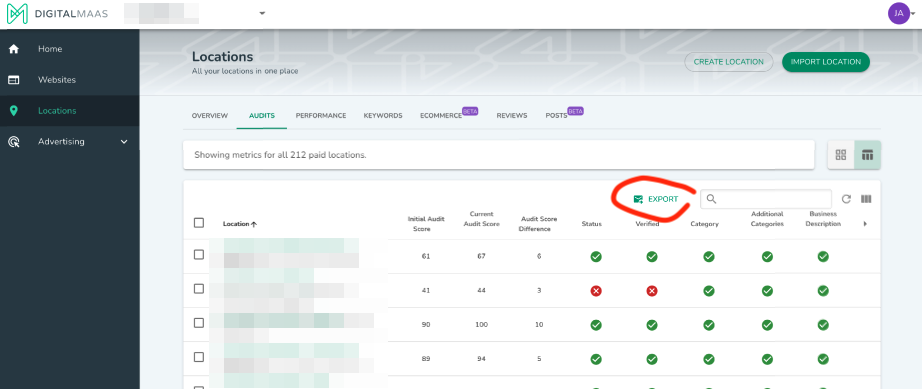Click in the table search field
This screenshot has height=389, width=922.
[x=766, y=199]
